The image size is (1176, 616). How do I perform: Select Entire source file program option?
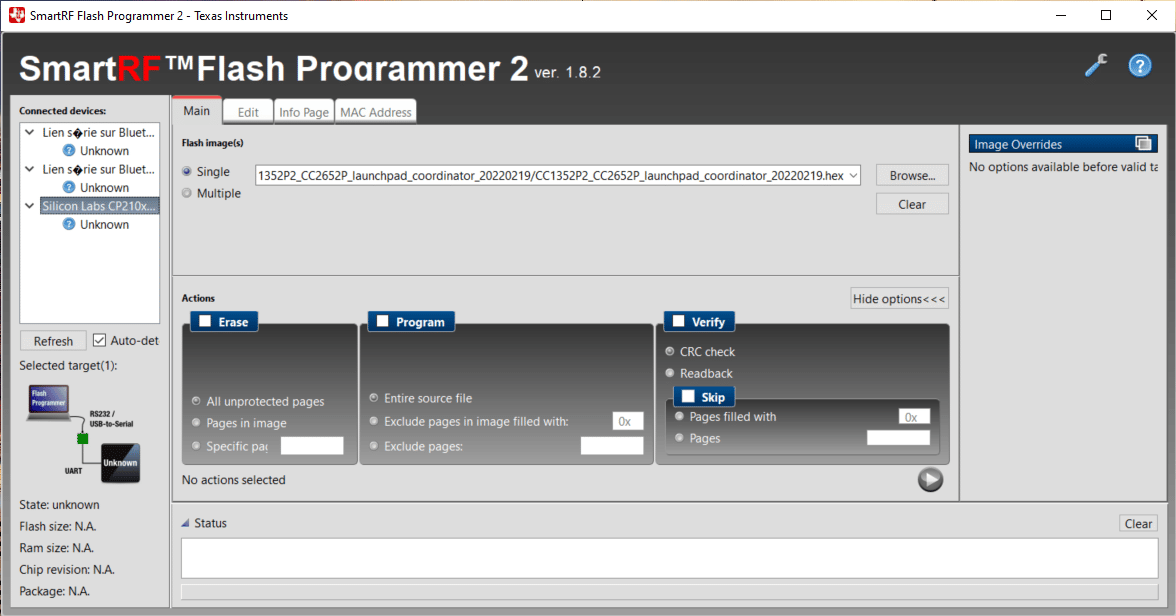pyautogui.click(x=374, y=398)
